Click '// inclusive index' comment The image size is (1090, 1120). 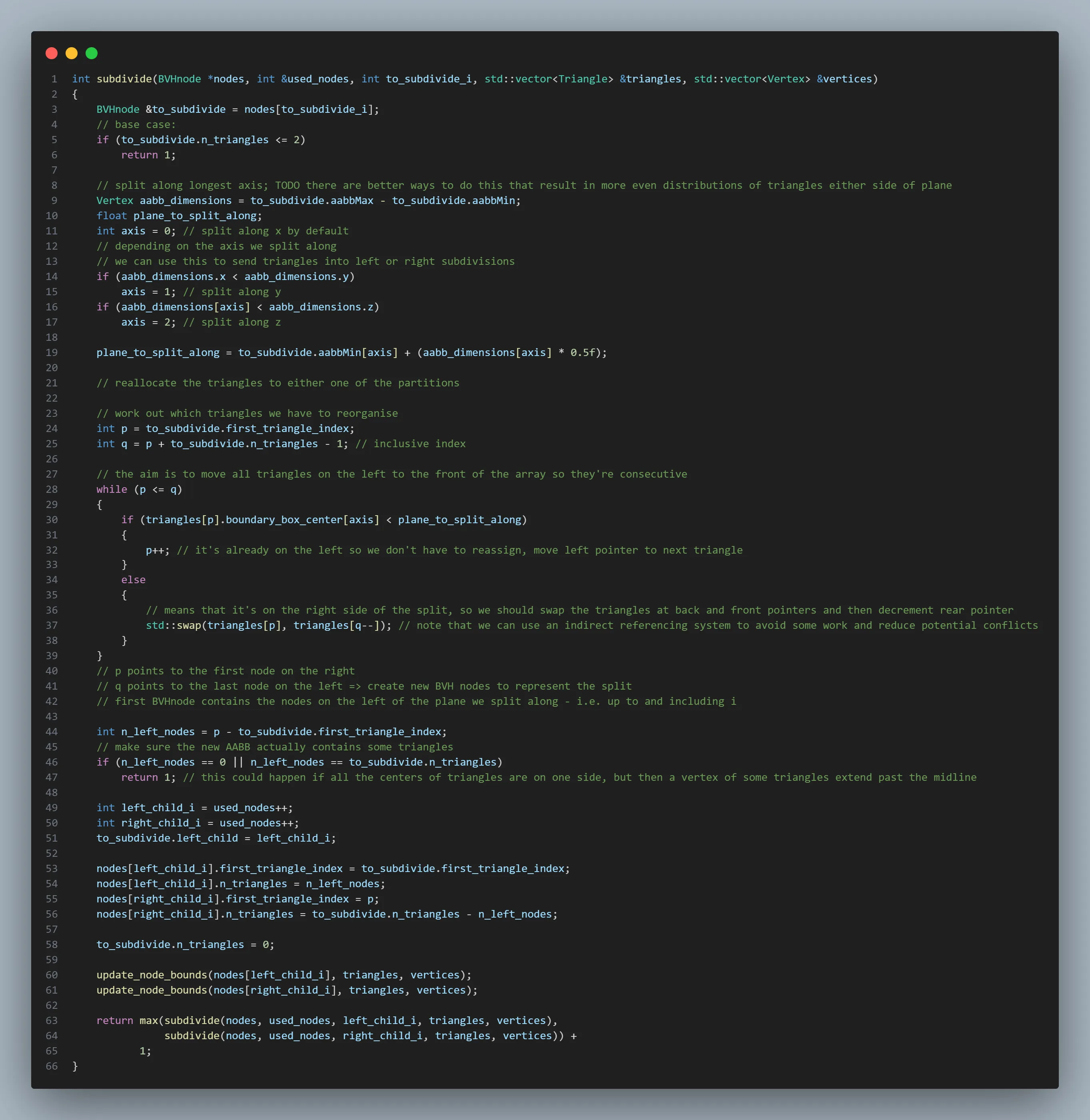411,444
